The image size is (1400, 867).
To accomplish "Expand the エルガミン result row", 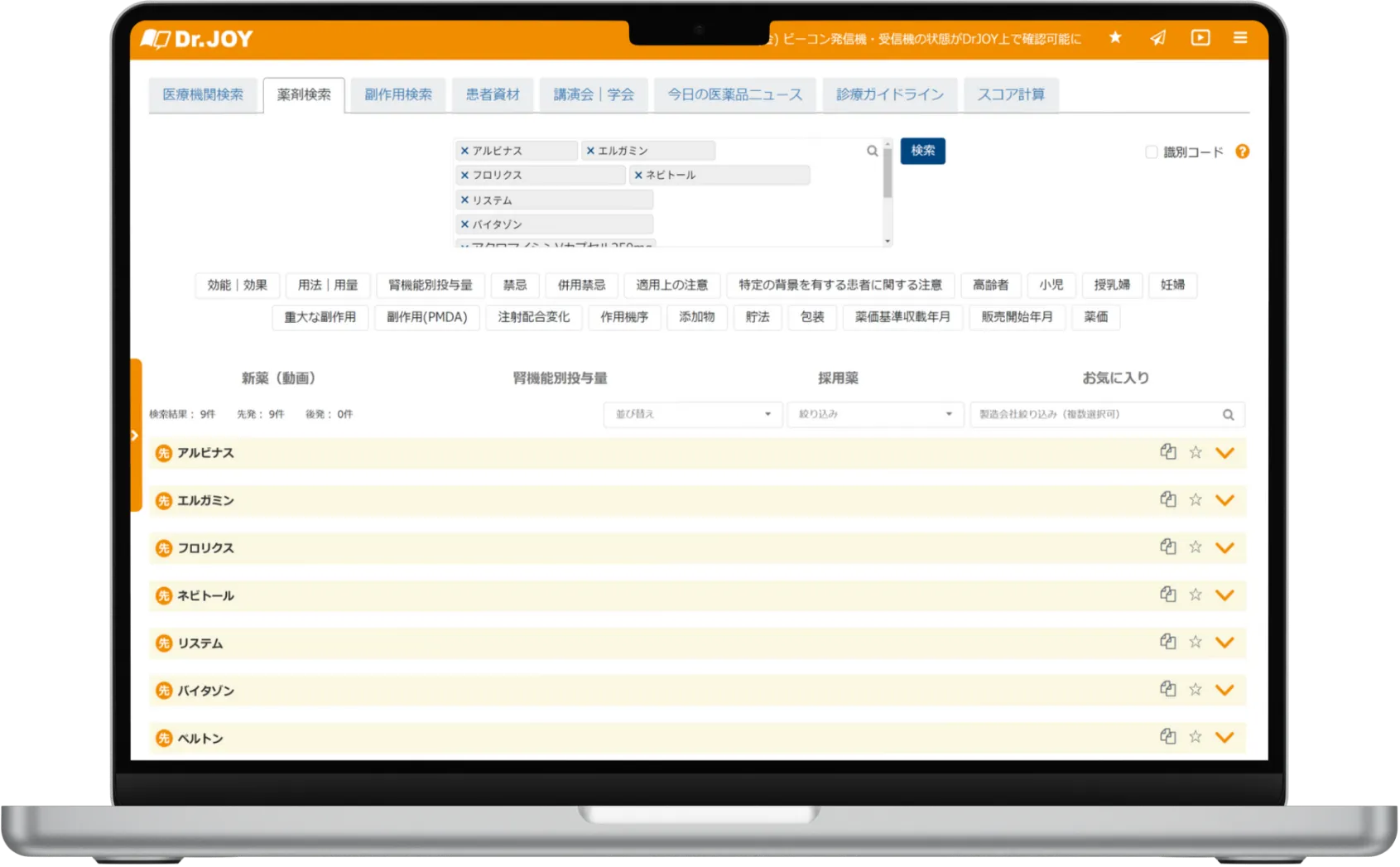I will click(x=1224, y=500).
